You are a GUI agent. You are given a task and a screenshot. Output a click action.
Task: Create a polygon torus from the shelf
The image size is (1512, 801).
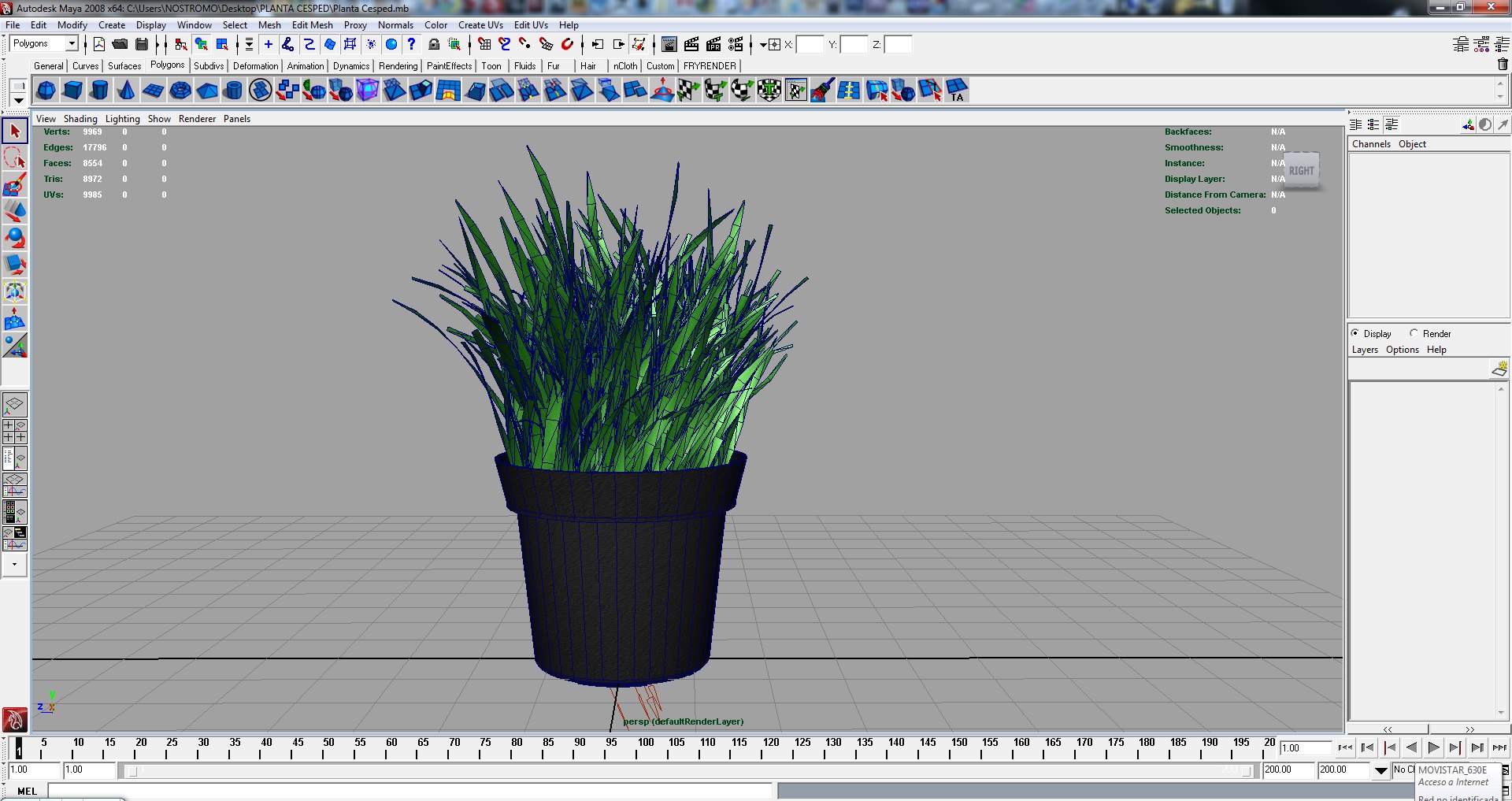[180, 91]
